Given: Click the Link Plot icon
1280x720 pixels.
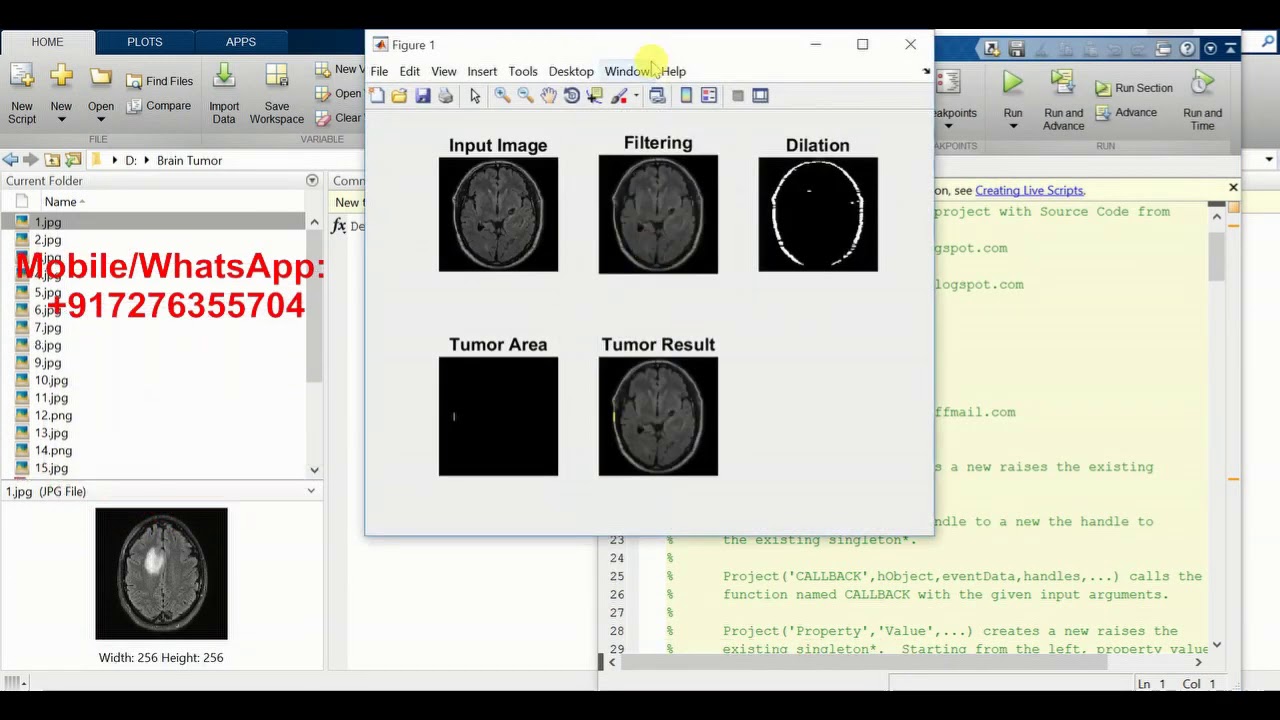Looking at the screenshot, I should 657,95.
